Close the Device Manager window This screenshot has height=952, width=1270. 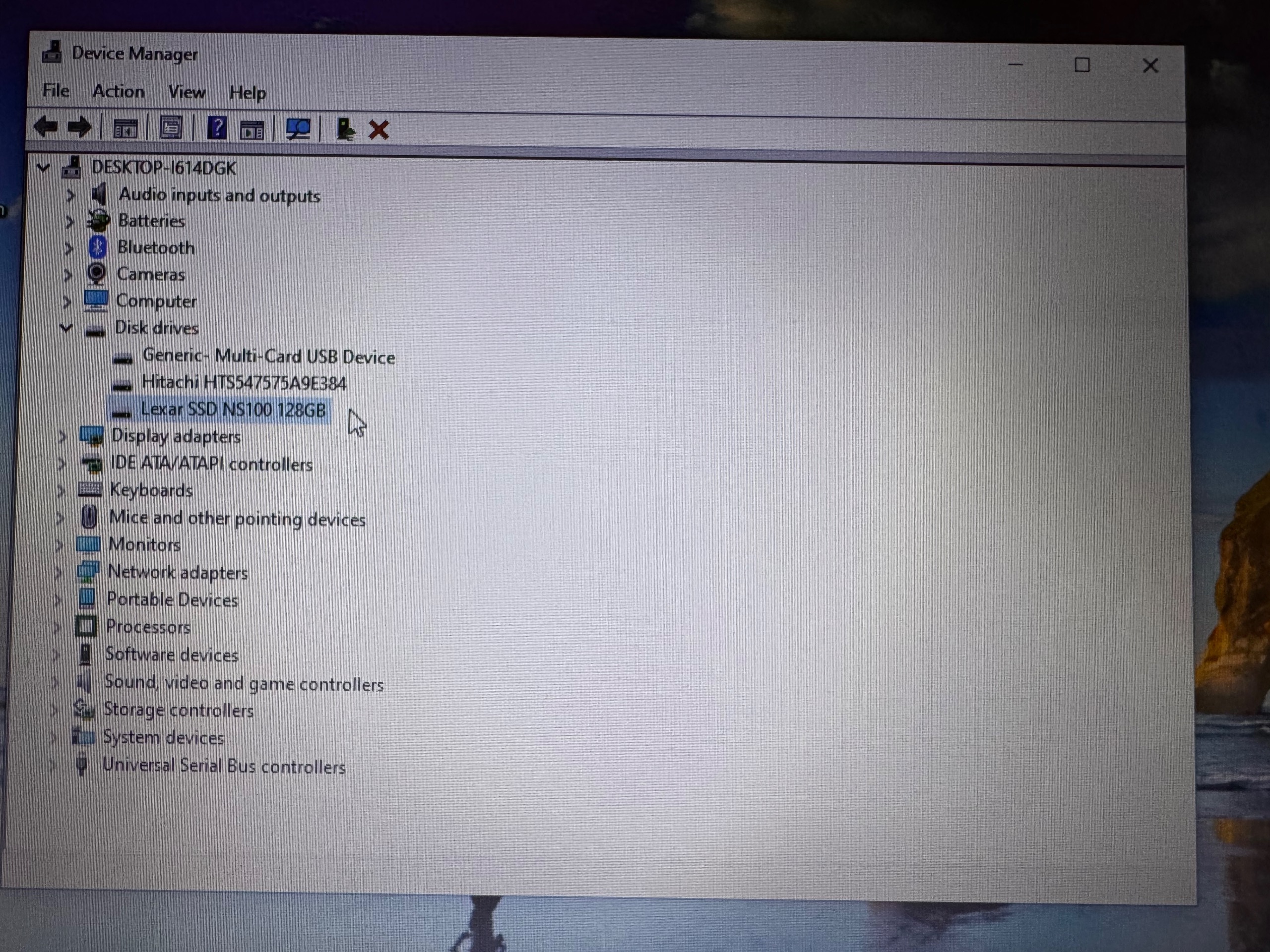click(x=1150, y=66)
